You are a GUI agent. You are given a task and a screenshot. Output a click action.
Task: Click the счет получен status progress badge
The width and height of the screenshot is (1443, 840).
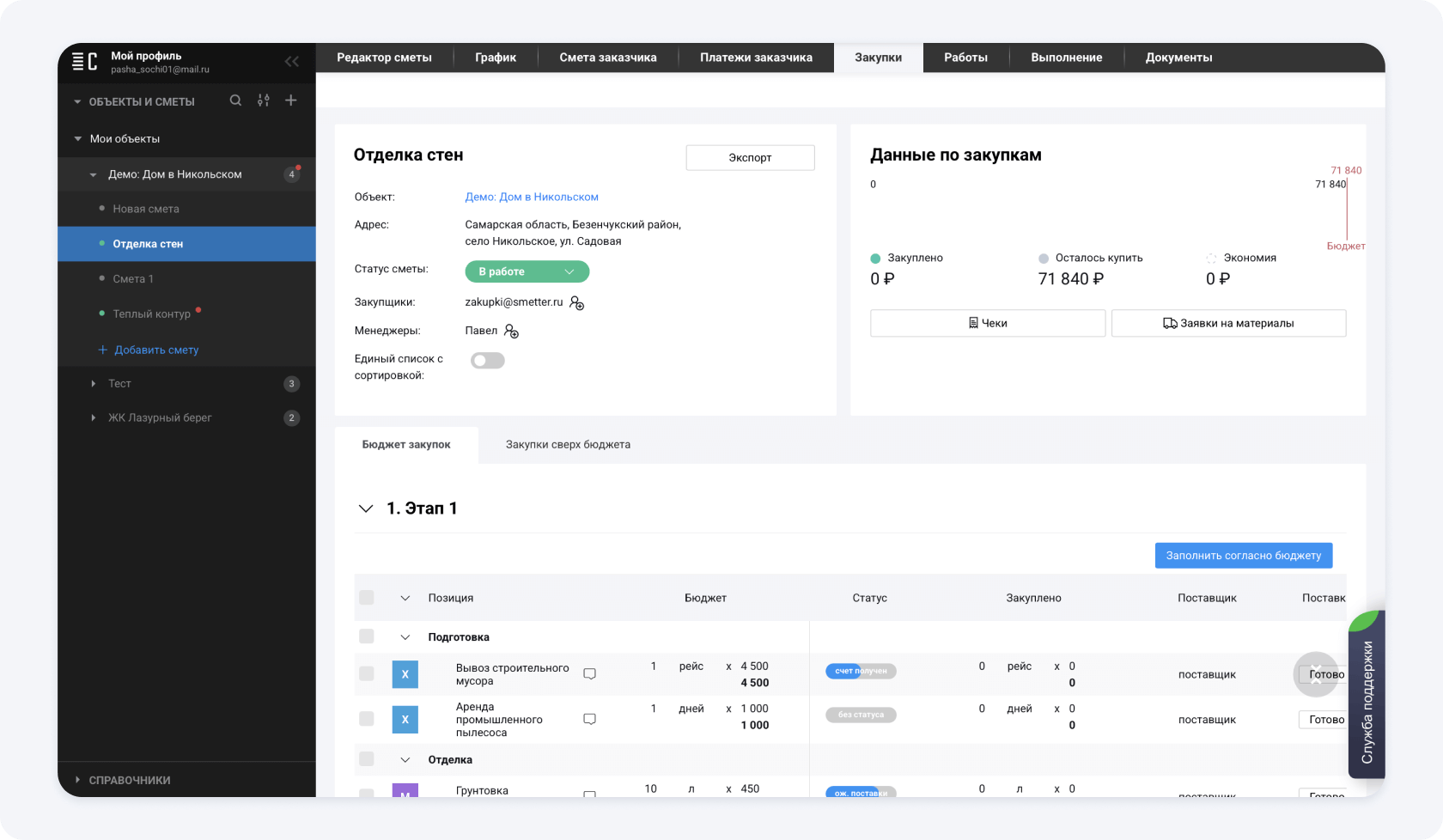click(x=861, y=671)
